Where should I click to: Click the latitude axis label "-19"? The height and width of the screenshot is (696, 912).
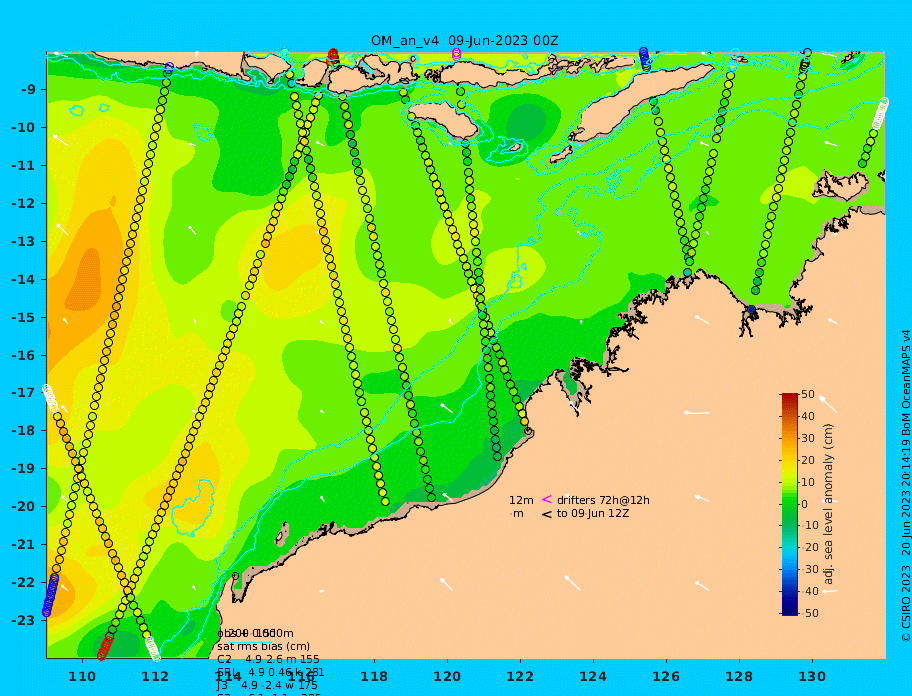click(x=23, y=469)
